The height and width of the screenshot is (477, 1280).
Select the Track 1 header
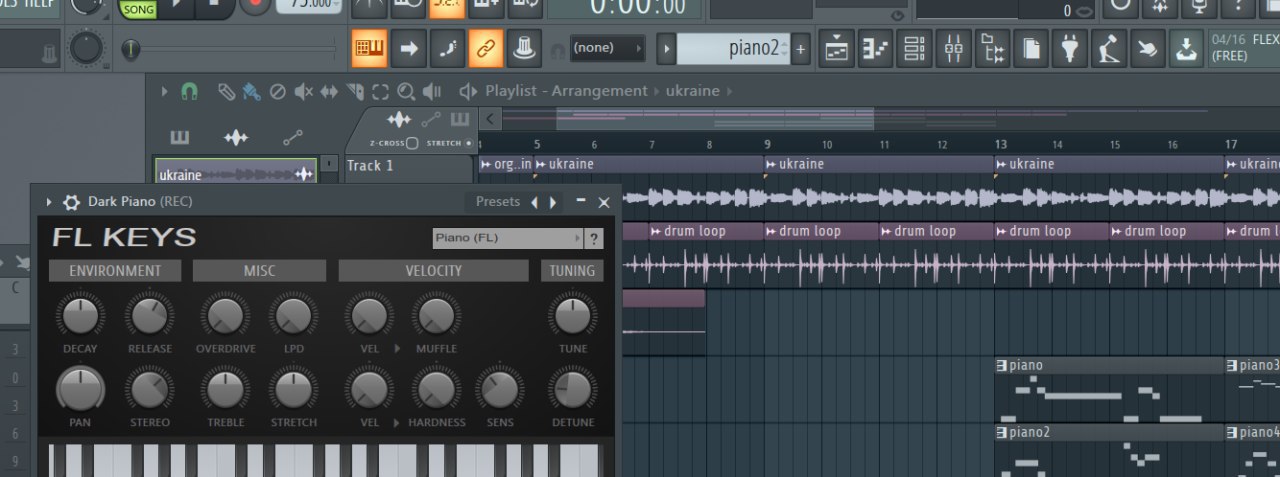410,167
